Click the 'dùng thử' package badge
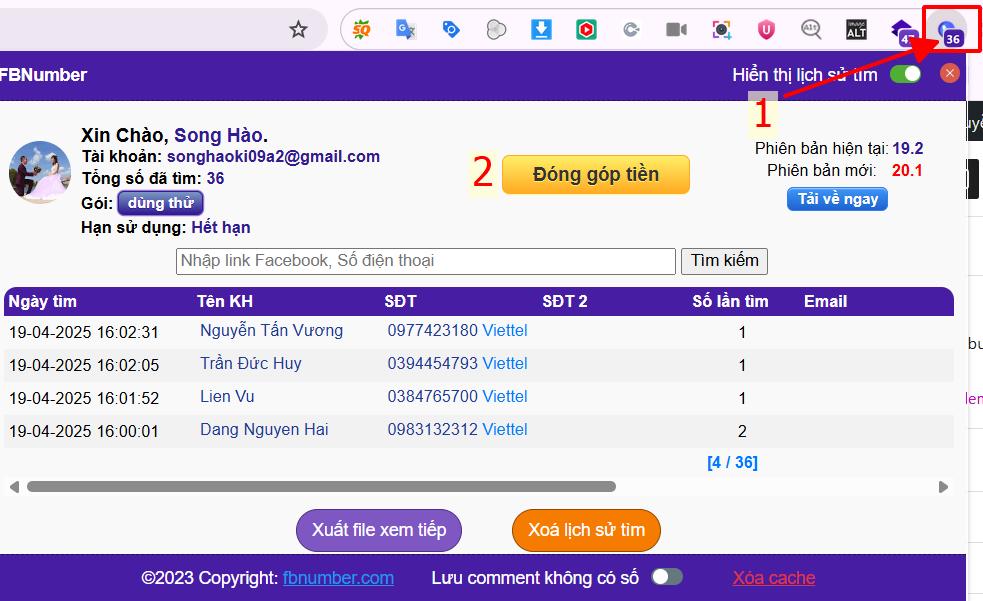Screen dimensions: 983x601 pos(160,203)
